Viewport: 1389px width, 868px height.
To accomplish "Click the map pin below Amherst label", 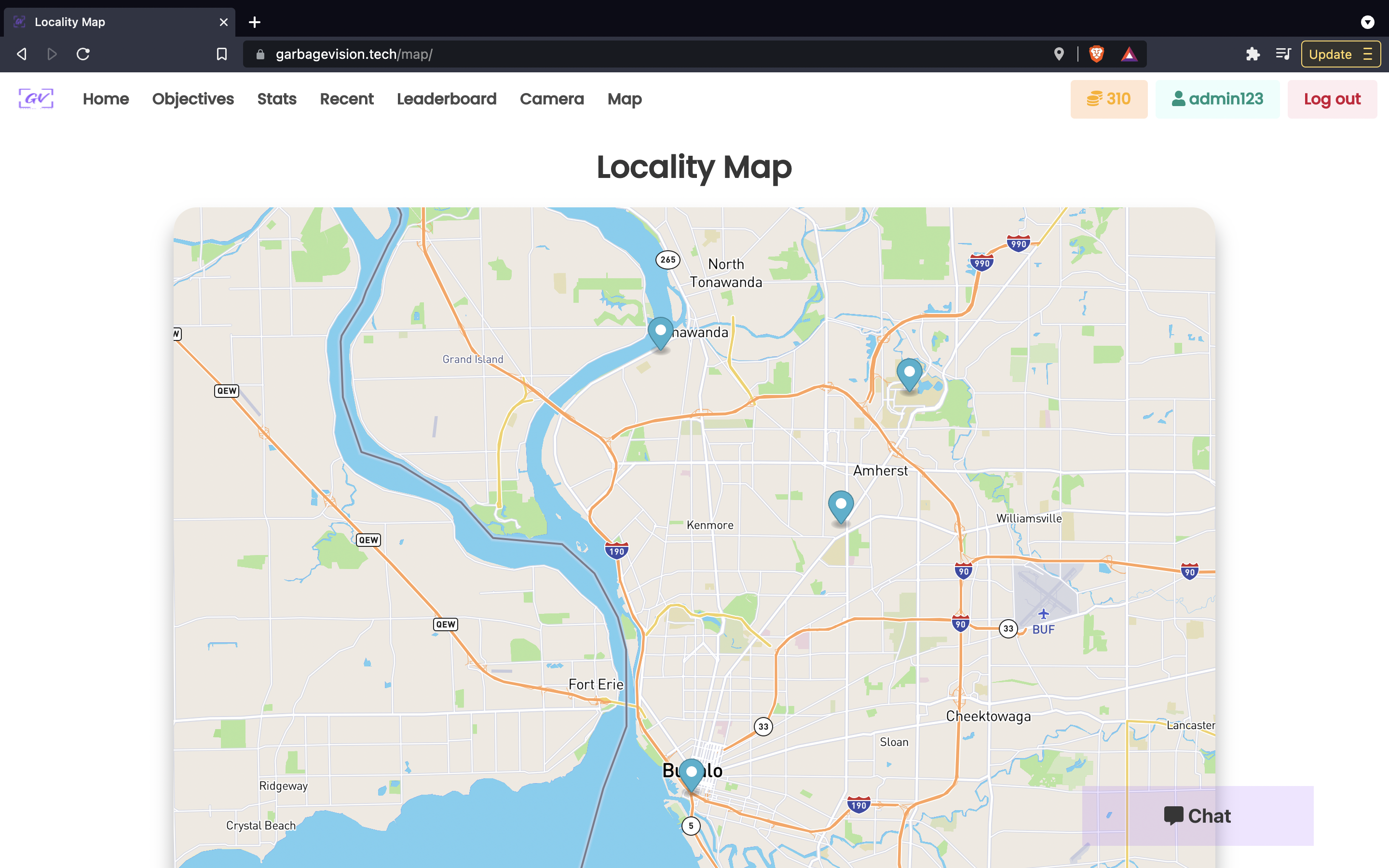I will [840, 506].
